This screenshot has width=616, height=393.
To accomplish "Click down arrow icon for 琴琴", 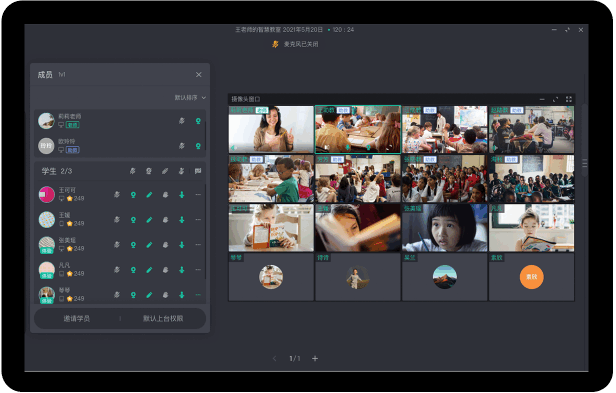I will pos(182,295).
